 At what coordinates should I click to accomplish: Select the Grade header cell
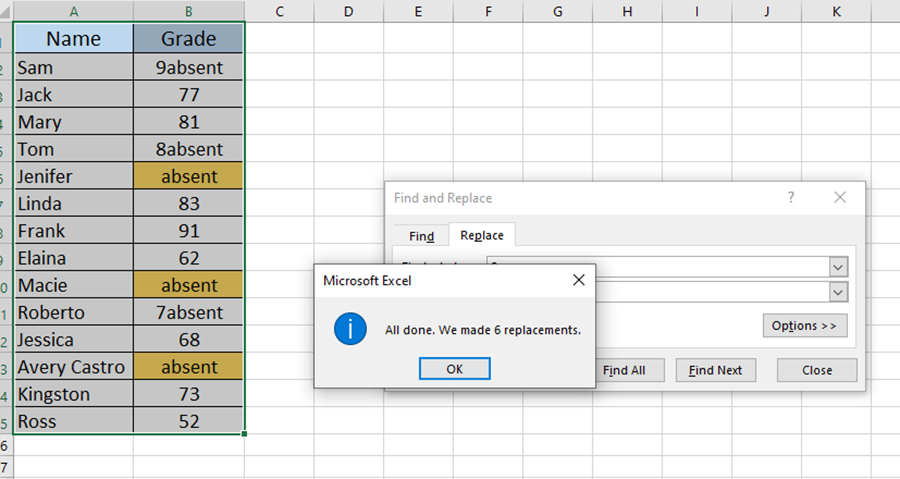point(189,38)
